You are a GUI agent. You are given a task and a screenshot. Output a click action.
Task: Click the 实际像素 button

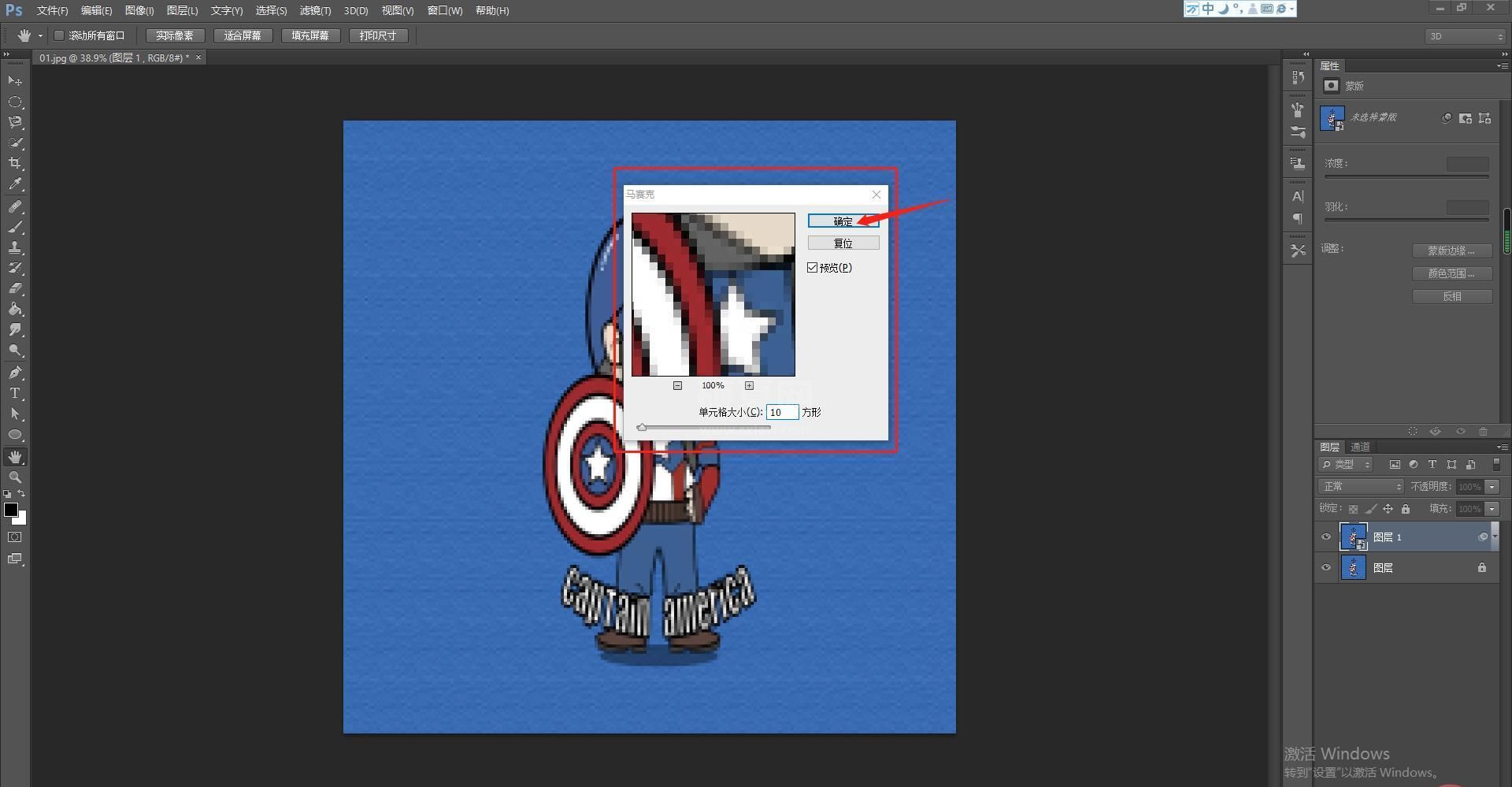(x=175, y=35)
